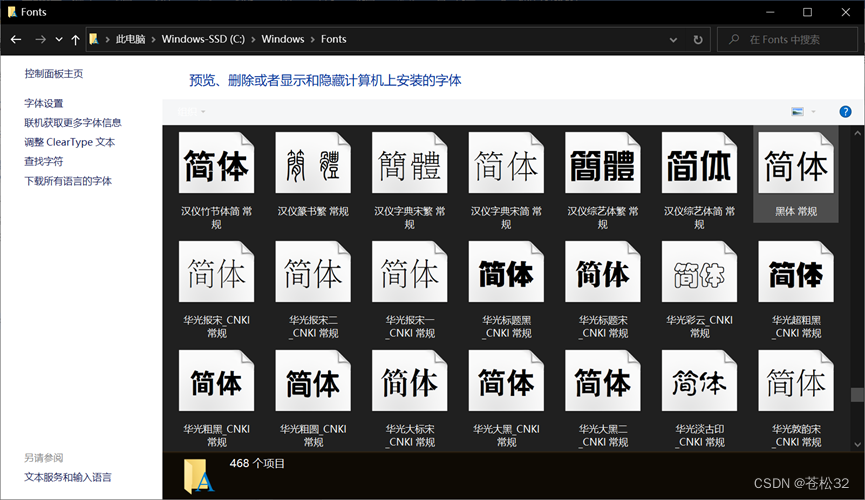This screenshot has height=500, width=865.
Task: Click the vertical scrollbar thumb
Action: pyautogui.click(x=857, y=394)
